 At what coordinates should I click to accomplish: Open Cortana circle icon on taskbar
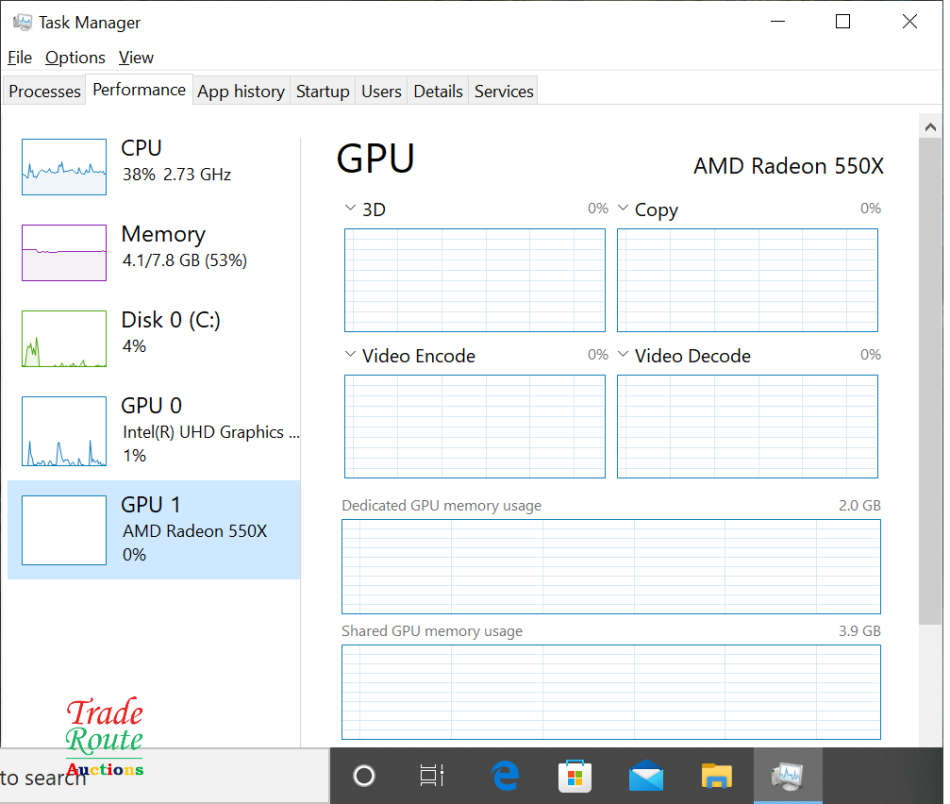(x=364, y=776)
